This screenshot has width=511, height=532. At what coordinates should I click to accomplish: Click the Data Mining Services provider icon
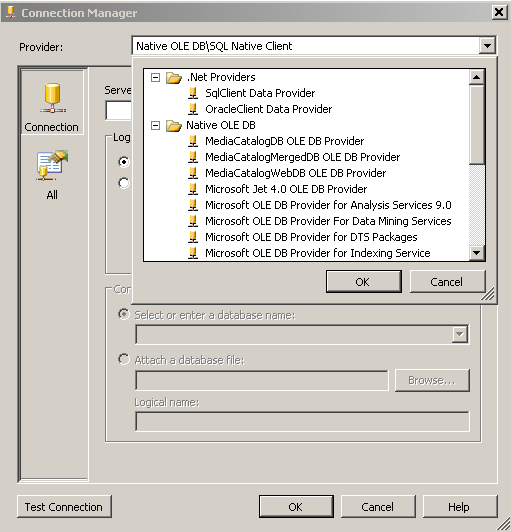(x=193, y=221)
